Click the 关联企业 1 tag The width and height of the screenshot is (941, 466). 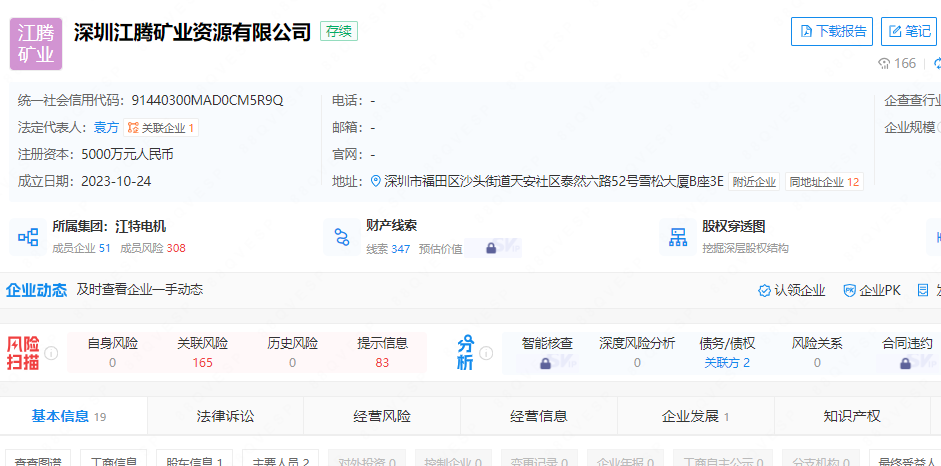tap(161, 128)
